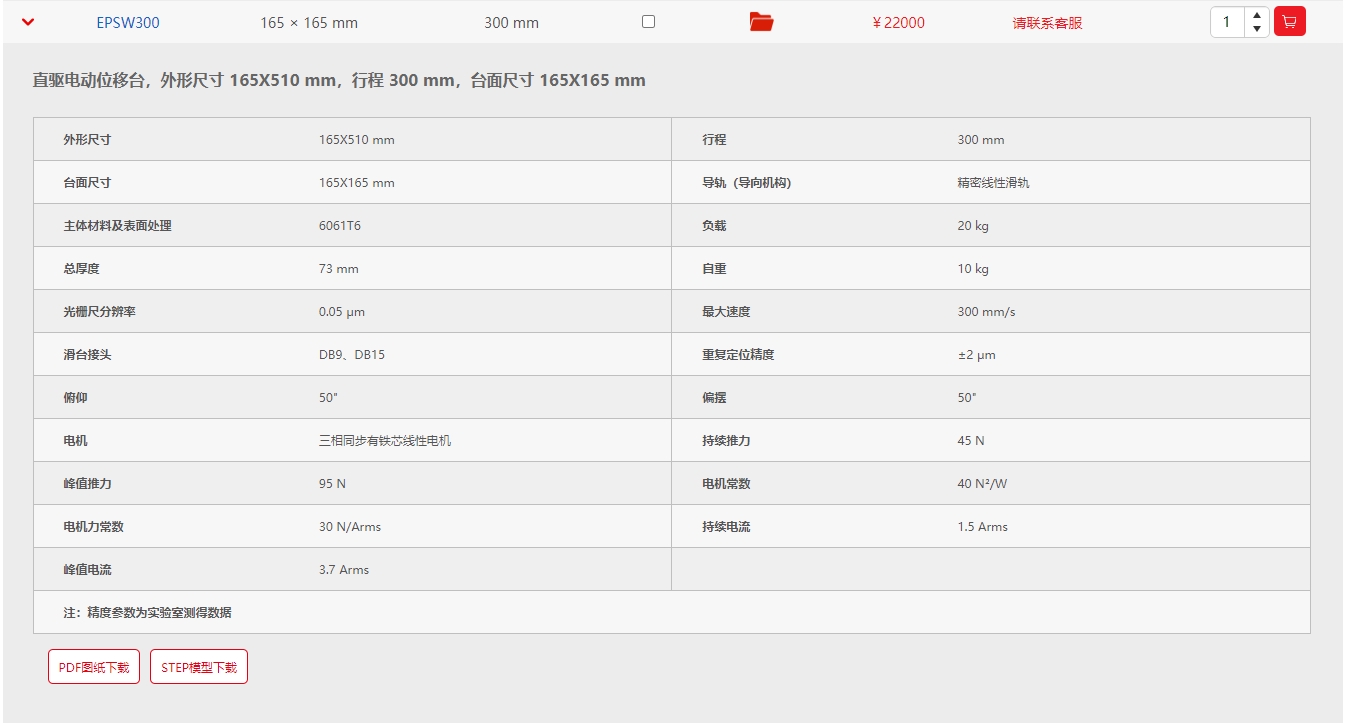1348x723 pixels.
Task: Click the red open-folder icon
Action: click(762, 22)
